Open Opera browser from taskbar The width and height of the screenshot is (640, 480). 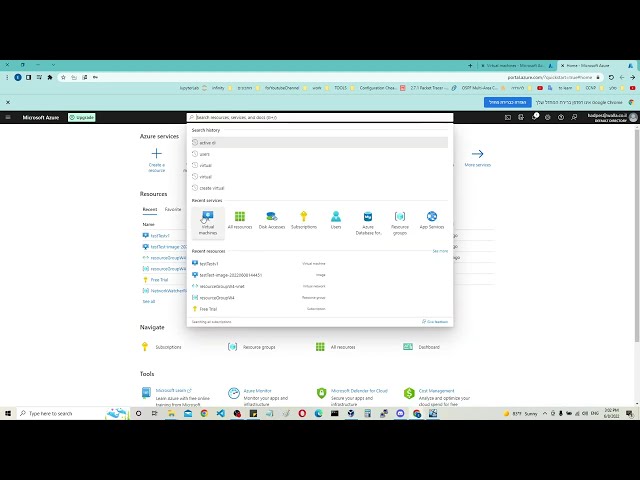(x=302, y=413)
